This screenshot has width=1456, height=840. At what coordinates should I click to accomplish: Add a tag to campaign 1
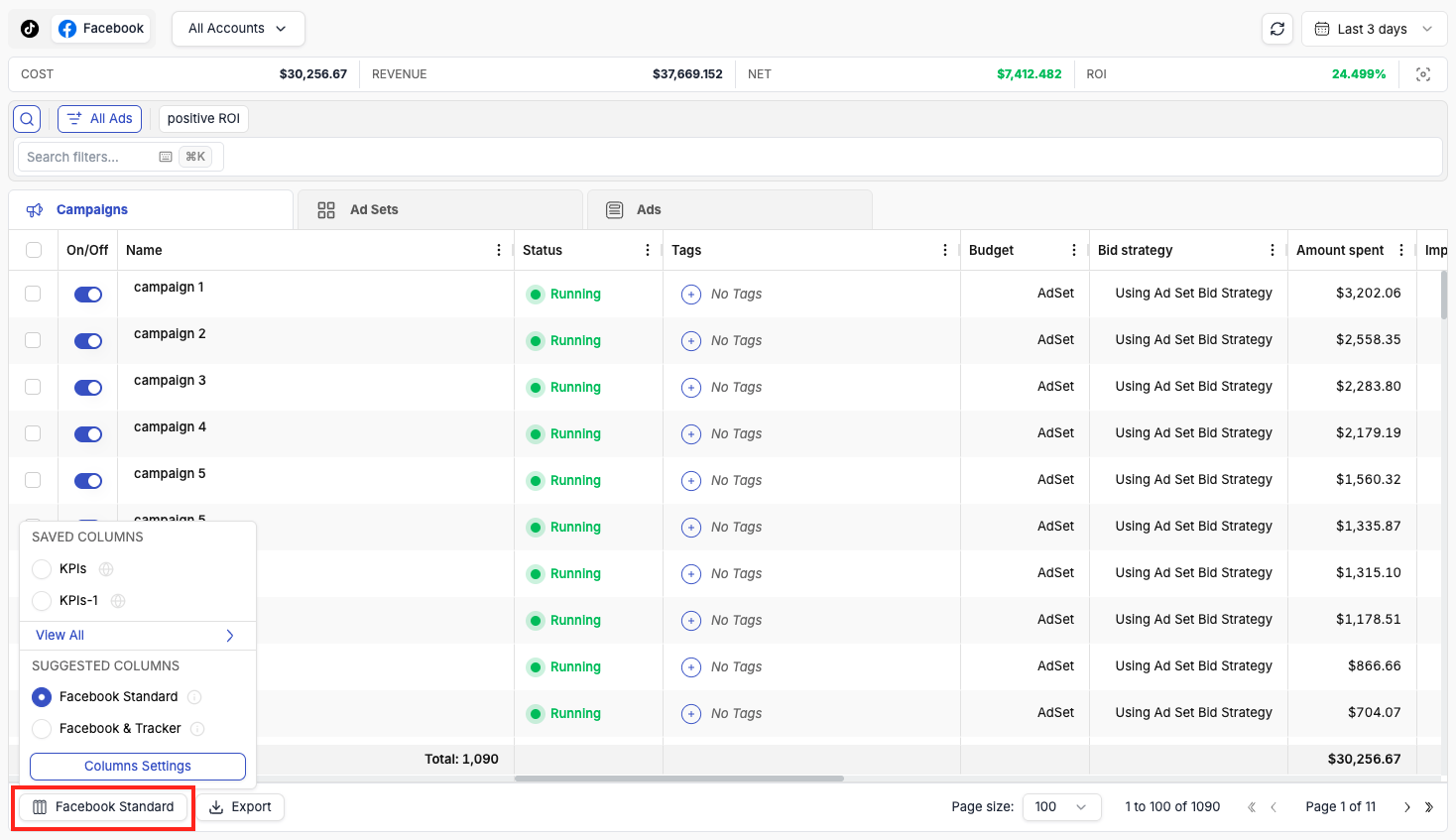[691, 295]
